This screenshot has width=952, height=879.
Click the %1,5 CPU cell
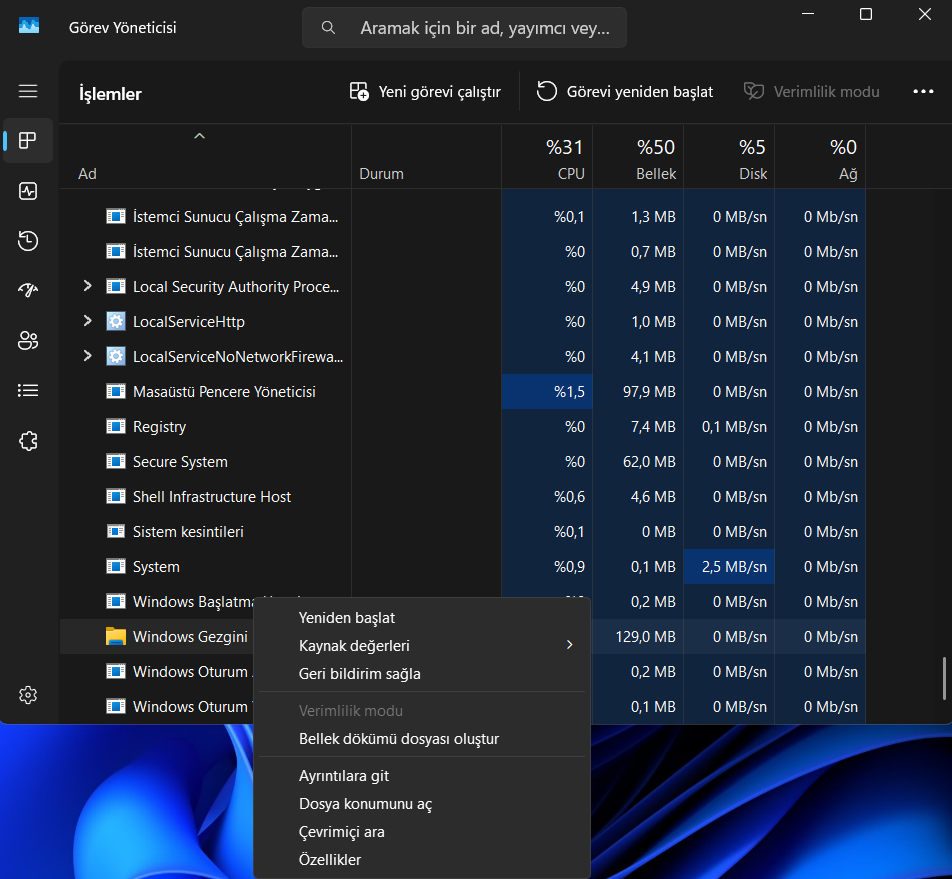[547, 392]
